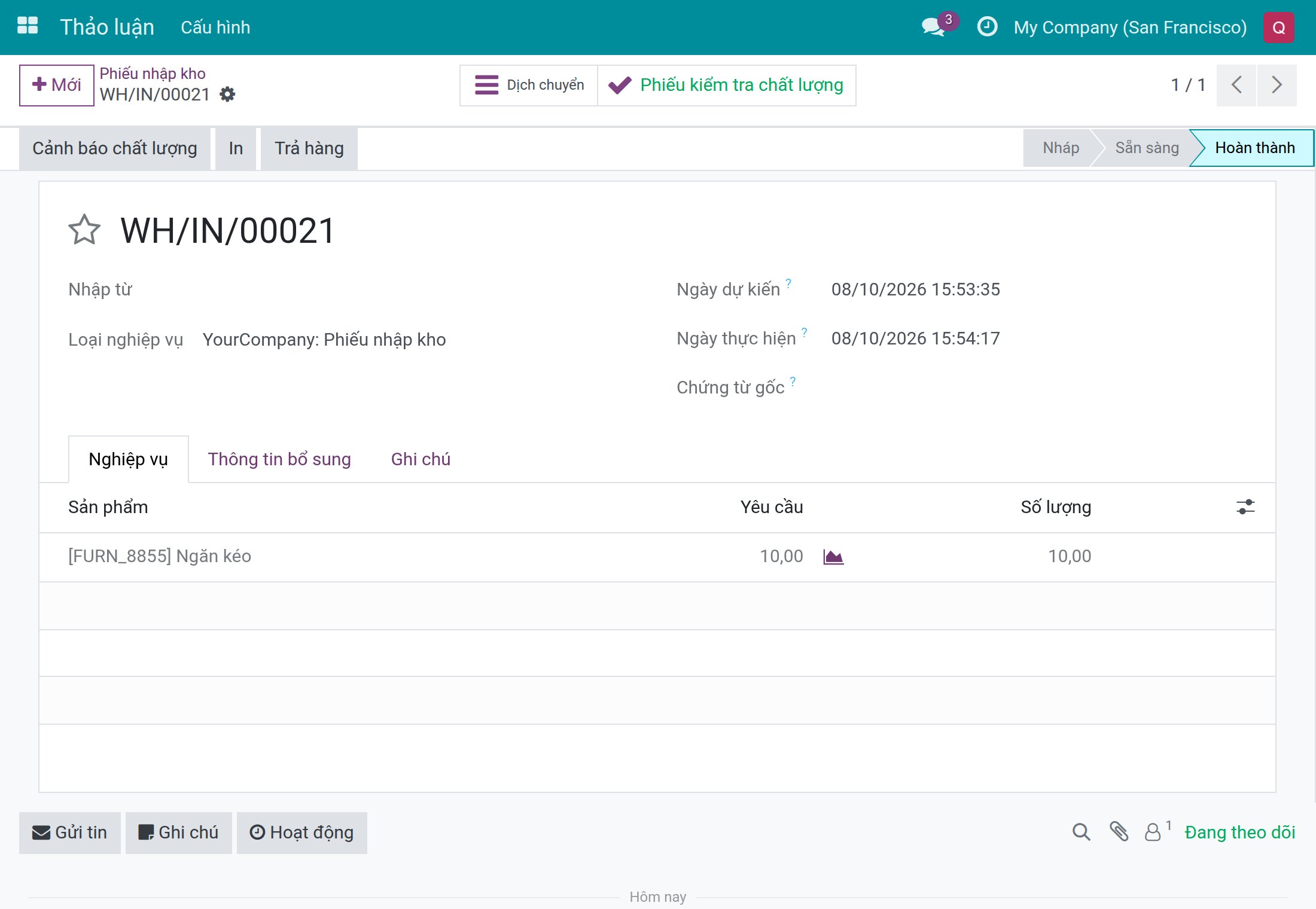Open the Phiếu nhập kho breadcrumb link
The width and height of the screenshot is (1316, 909).
pos(153,74)
